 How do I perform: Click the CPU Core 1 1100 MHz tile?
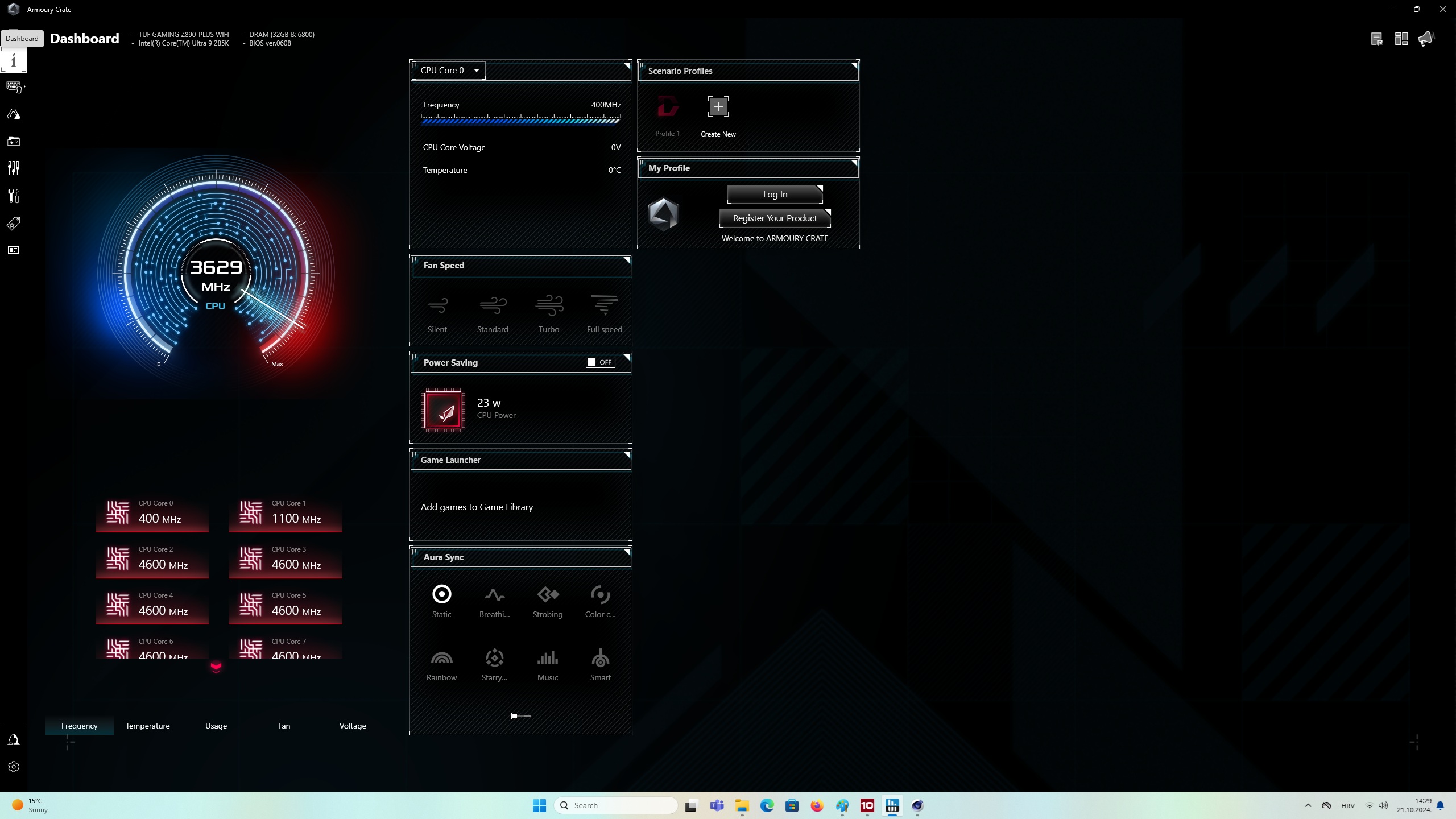click(286, 514)
